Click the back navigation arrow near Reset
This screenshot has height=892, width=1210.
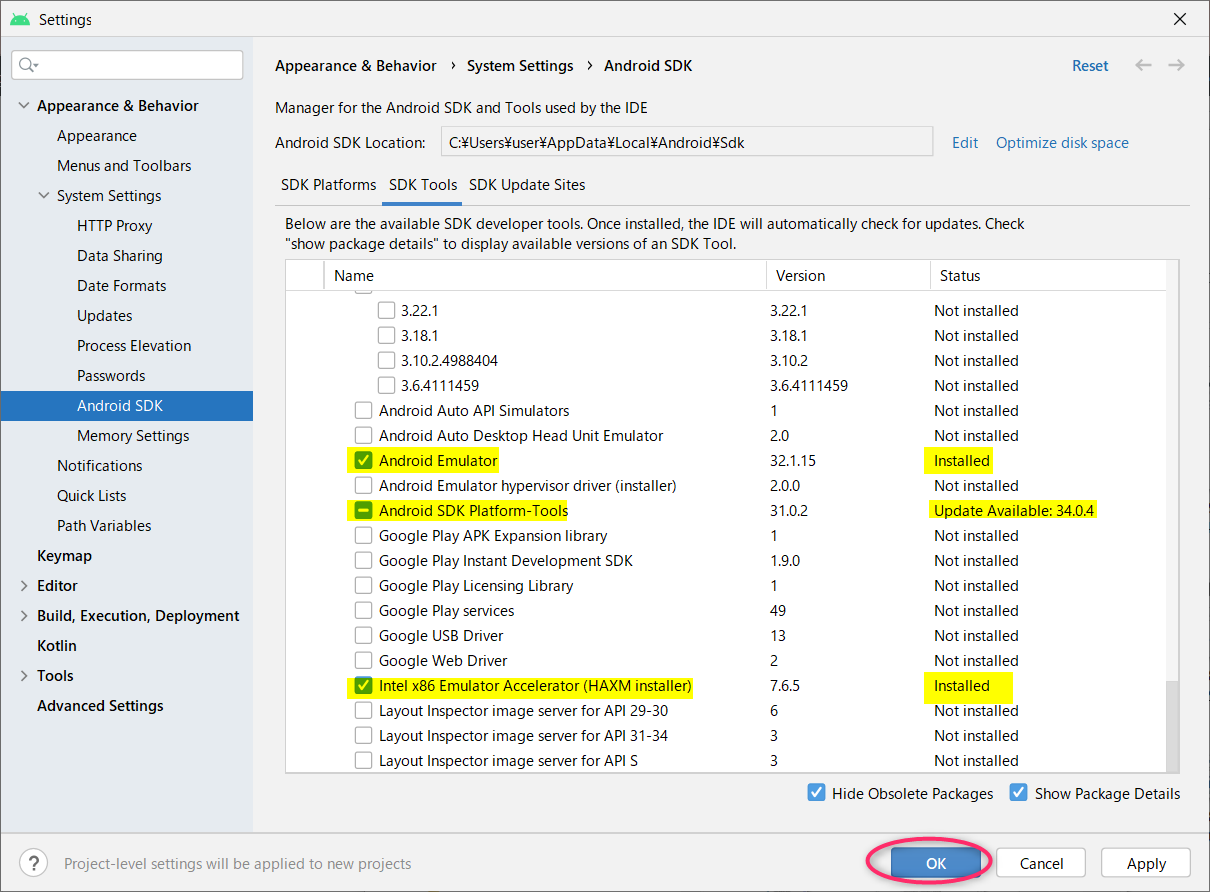point(1143,65)
